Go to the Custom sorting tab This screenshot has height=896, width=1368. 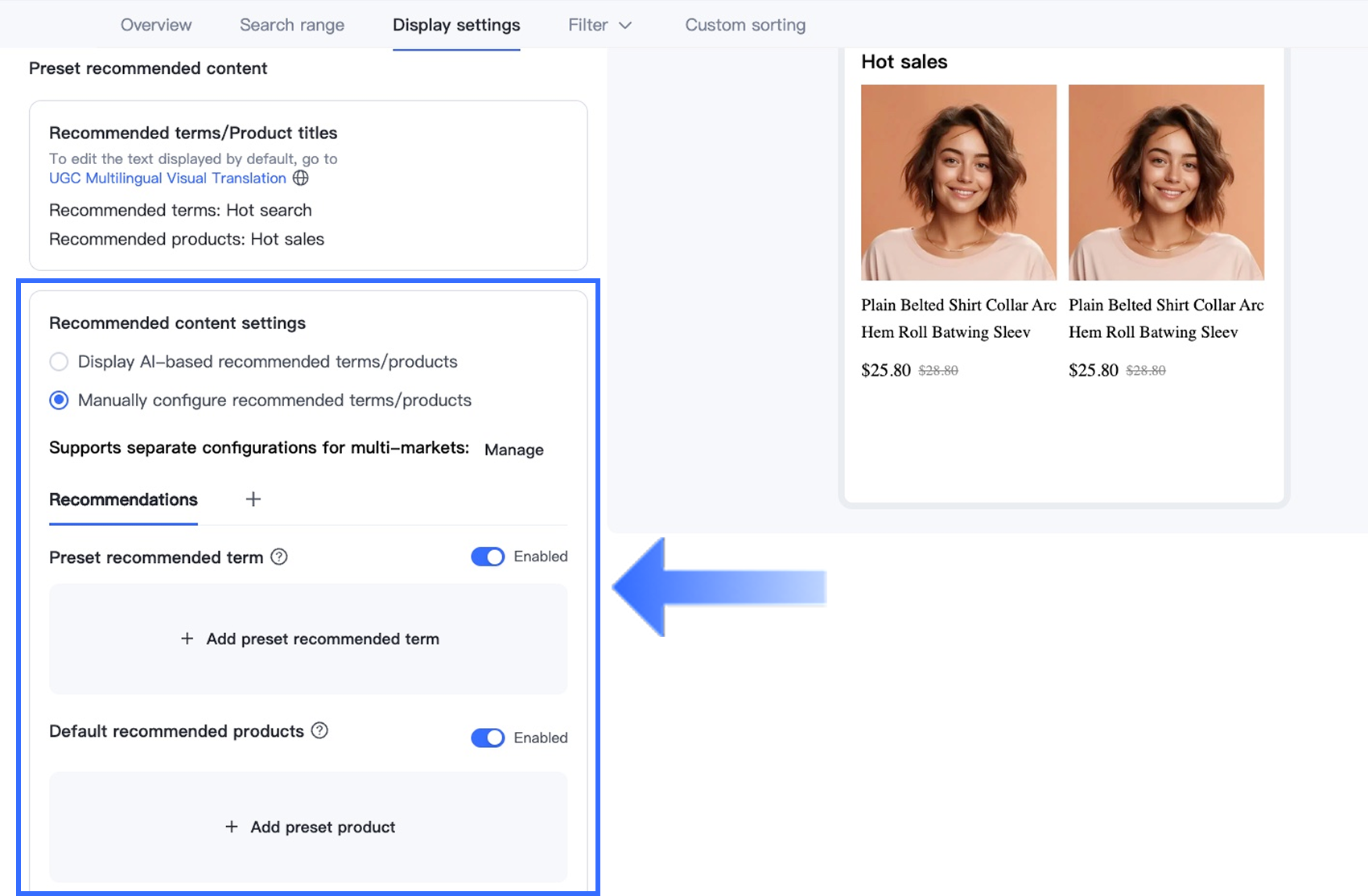tap(745, 25)
